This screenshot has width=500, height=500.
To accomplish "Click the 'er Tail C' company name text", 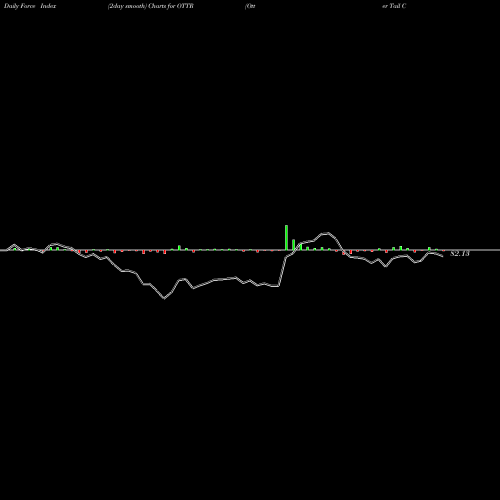I will (394, 6).
